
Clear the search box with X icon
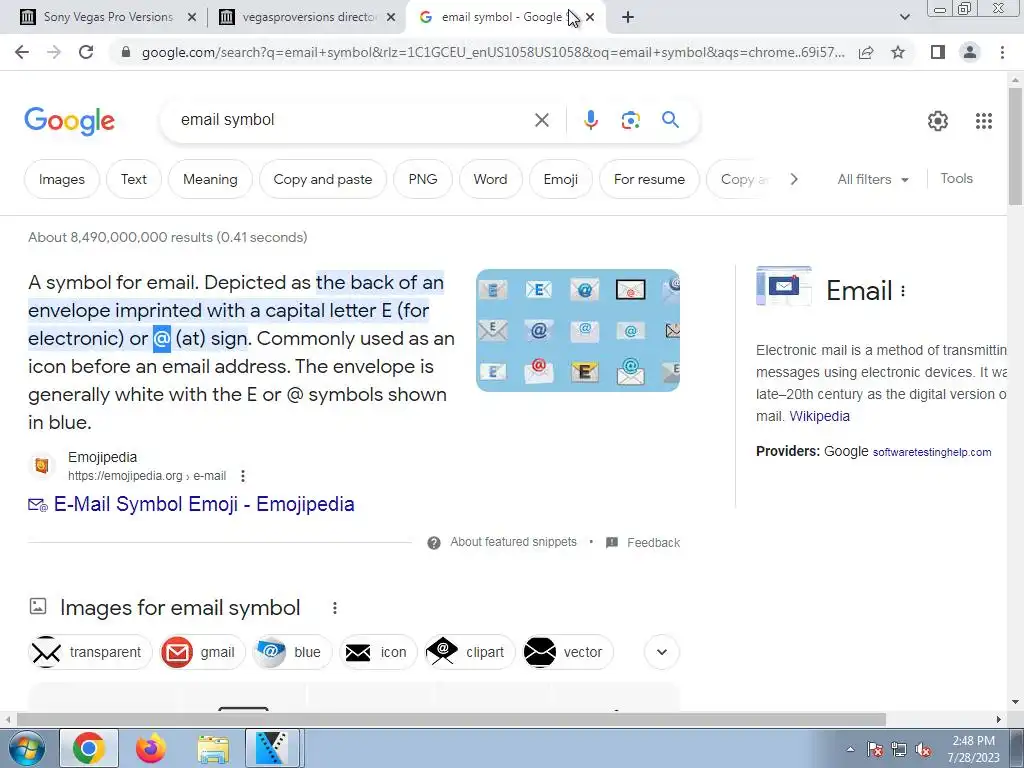tap(541, 120)
